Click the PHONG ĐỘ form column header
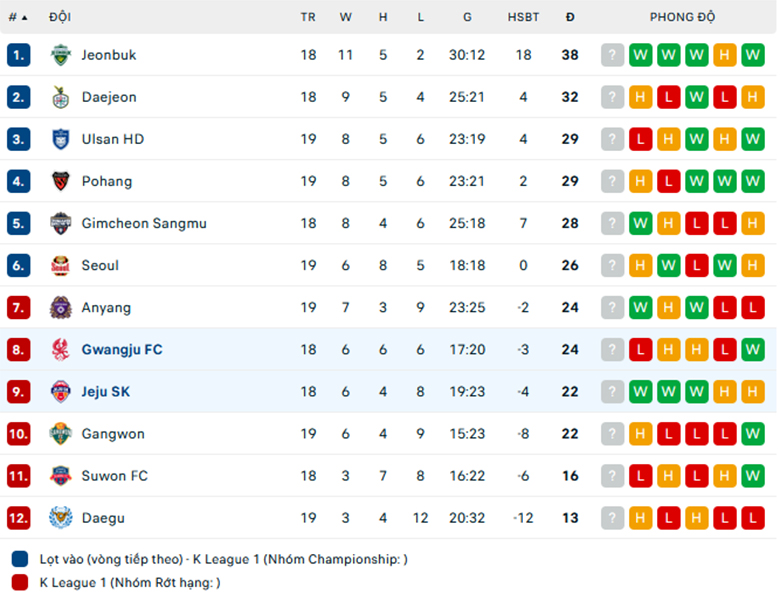Image resolution: width=780 pixels, height=601 pixels. click(x=682, y=17)
